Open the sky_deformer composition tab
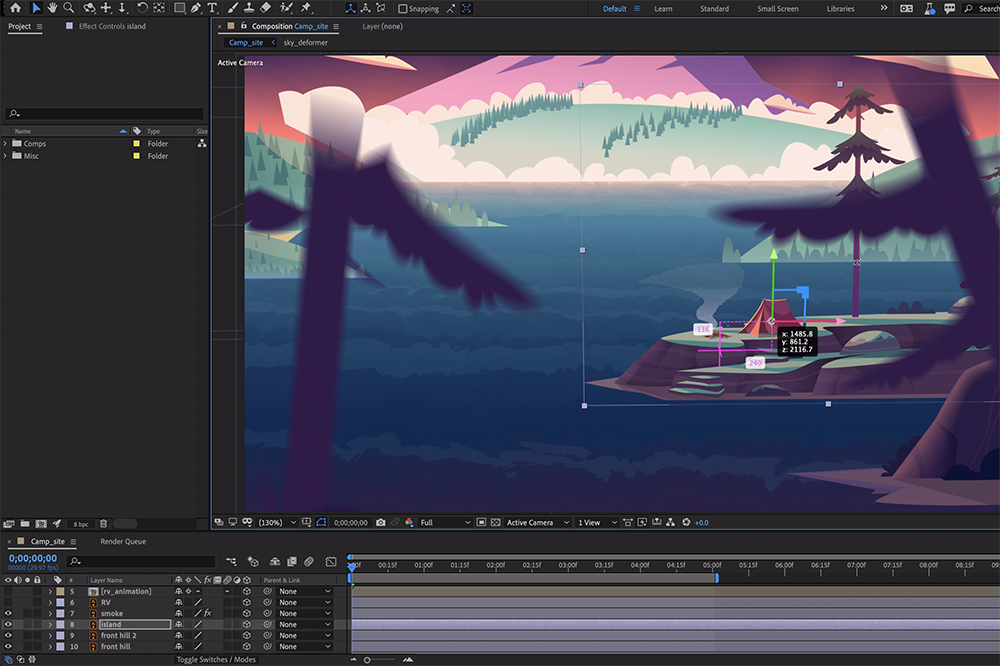The image size is (1000, 666). (305, 43)
